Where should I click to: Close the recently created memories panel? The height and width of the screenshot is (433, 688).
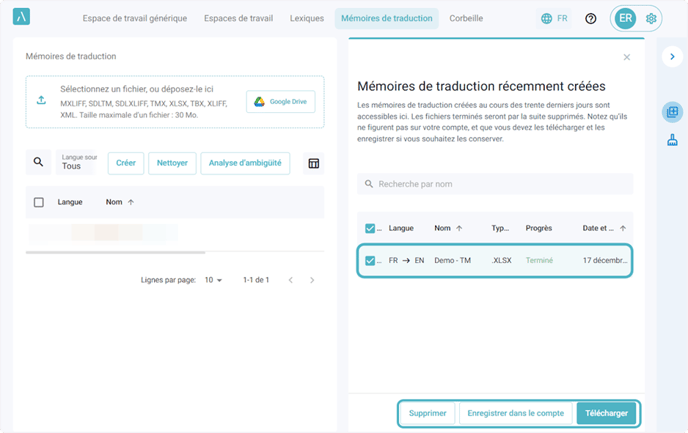[x=627, y=57]
